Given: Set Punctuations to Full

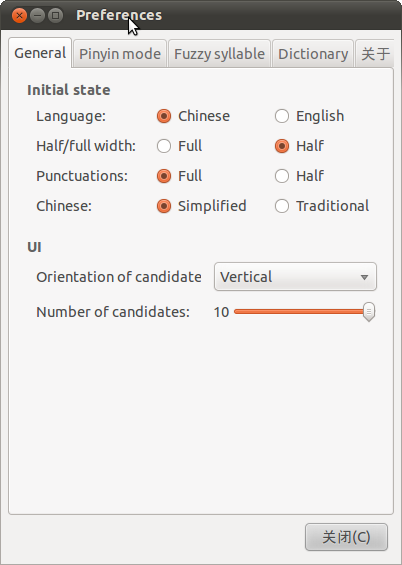Looking at the screenshot, I should pyautogui.click(x=164, y=176).
